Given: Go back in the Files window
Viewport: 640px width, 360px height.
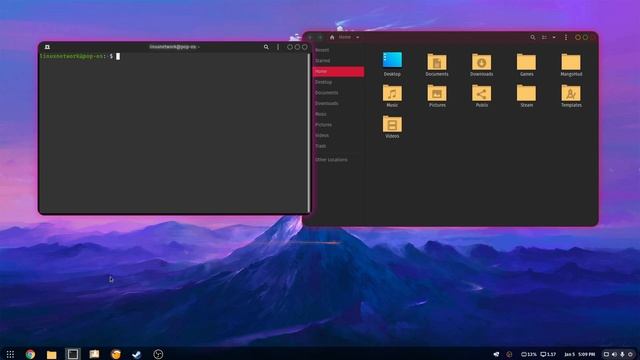Looking at the screenshot, I should [311, 37].
